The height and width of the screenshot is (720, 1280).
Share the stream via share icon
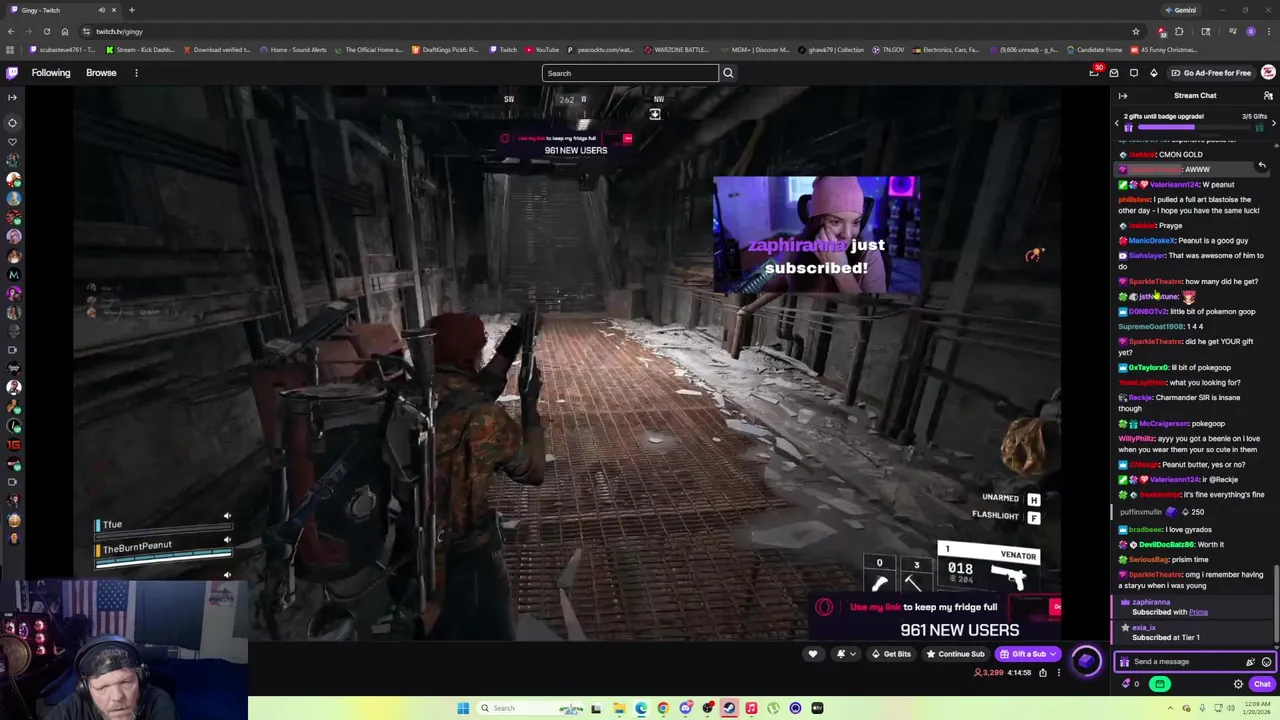tap(1042, 673)
